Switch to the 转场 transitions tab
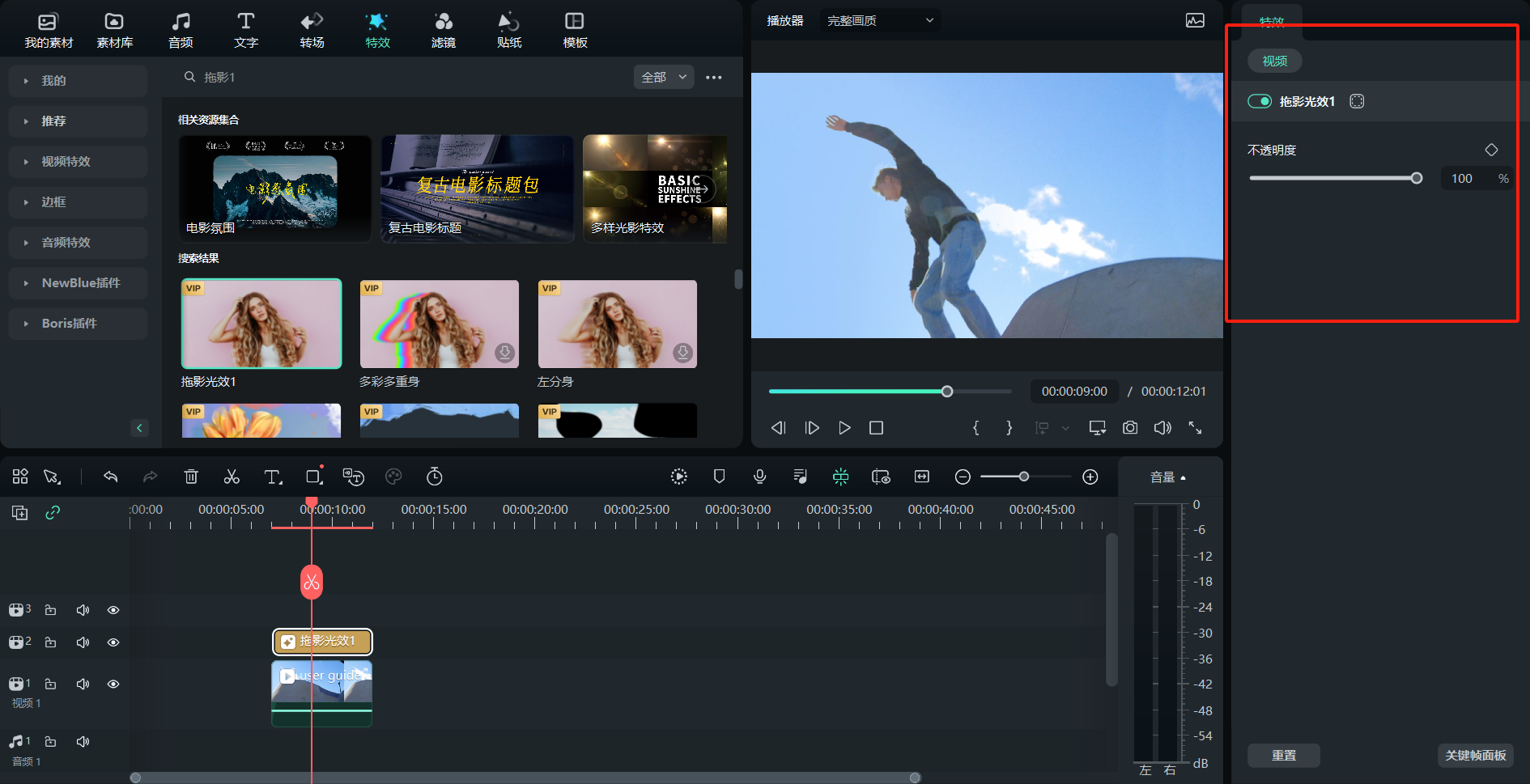 click(x=312, y=30)
